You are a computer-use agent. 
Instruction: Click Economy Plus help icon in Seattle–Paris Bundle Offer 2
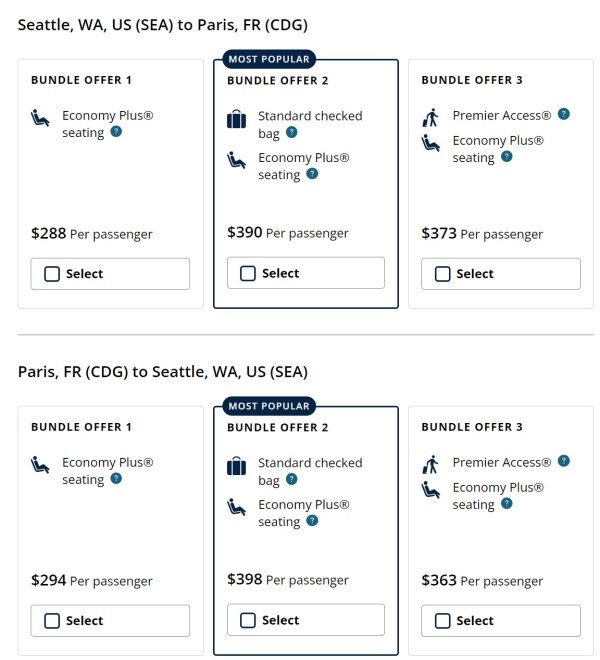pos(313,174)
